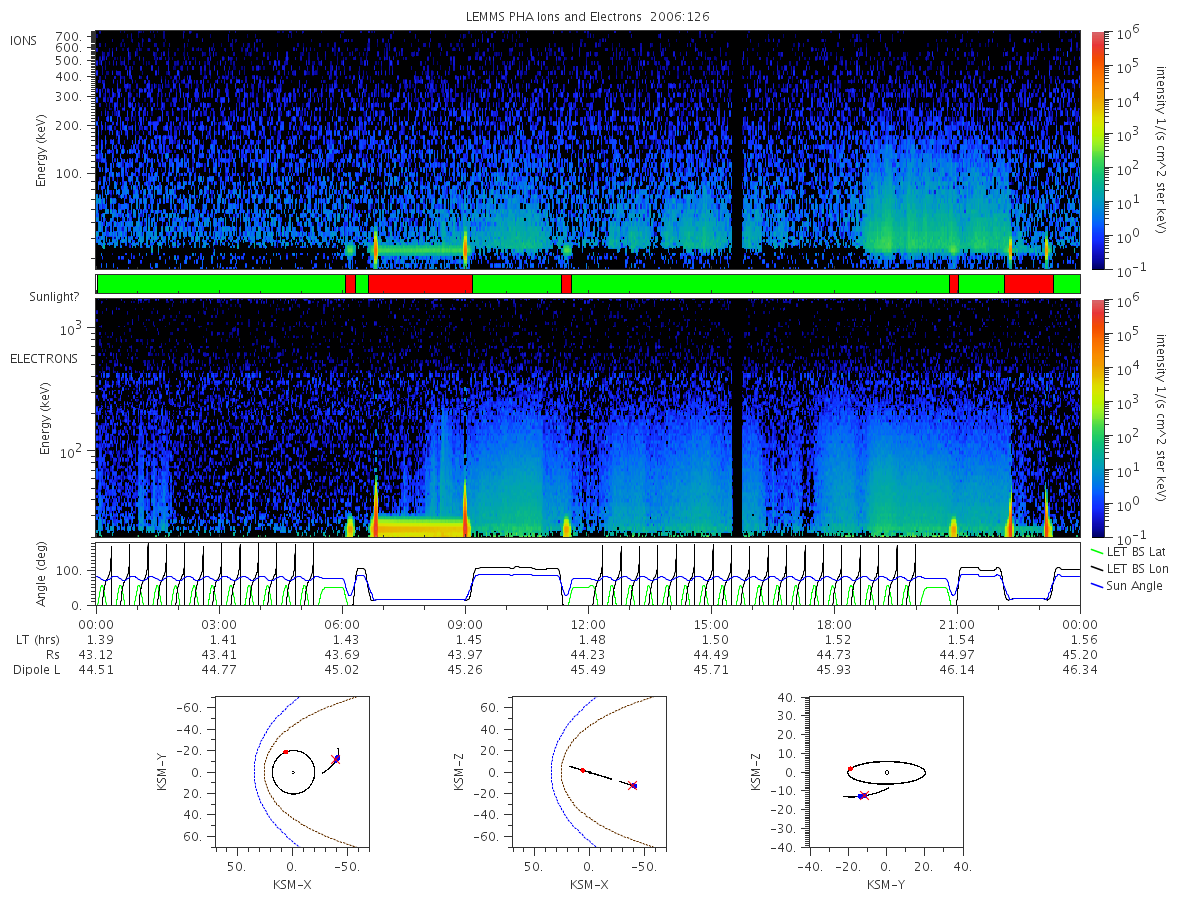The width and height of the screenshot is (1200, 900).
Task: Click the "12:00" time tick label
Action: pos(588,623)
